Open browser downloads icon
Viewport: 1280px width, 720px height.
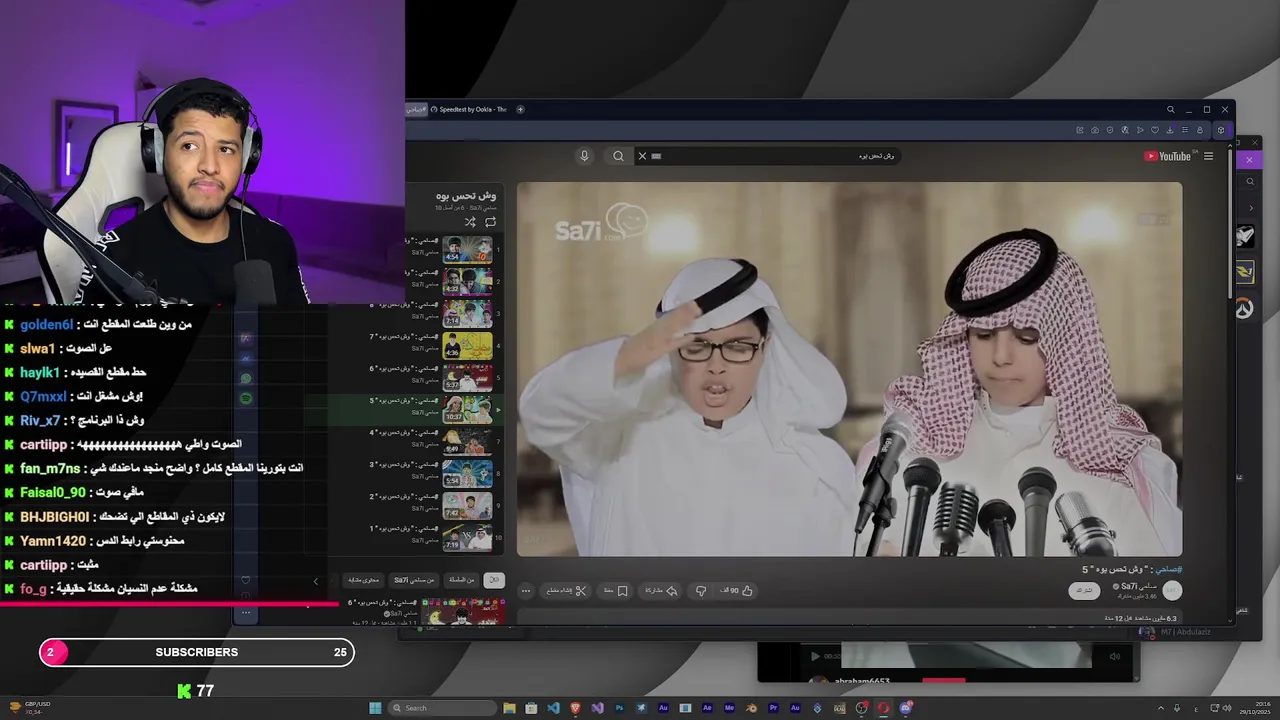(1170, 130)
